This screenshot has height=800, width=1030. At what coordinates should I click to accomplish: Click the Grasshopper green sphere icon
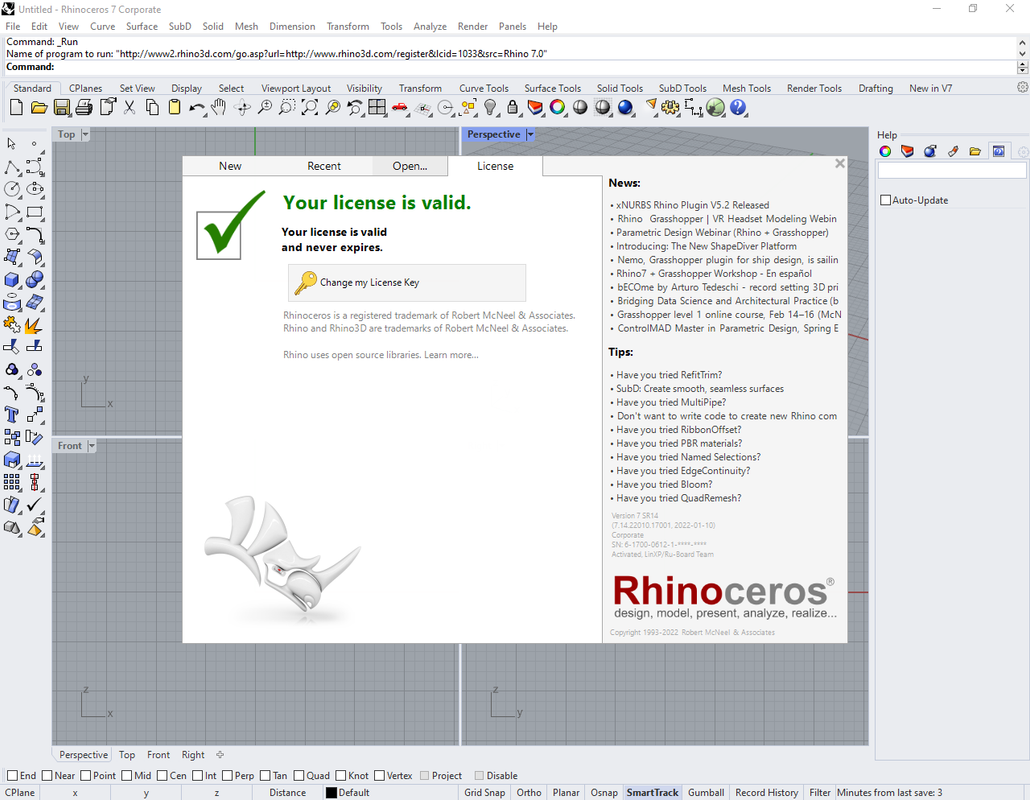[715, 107]
